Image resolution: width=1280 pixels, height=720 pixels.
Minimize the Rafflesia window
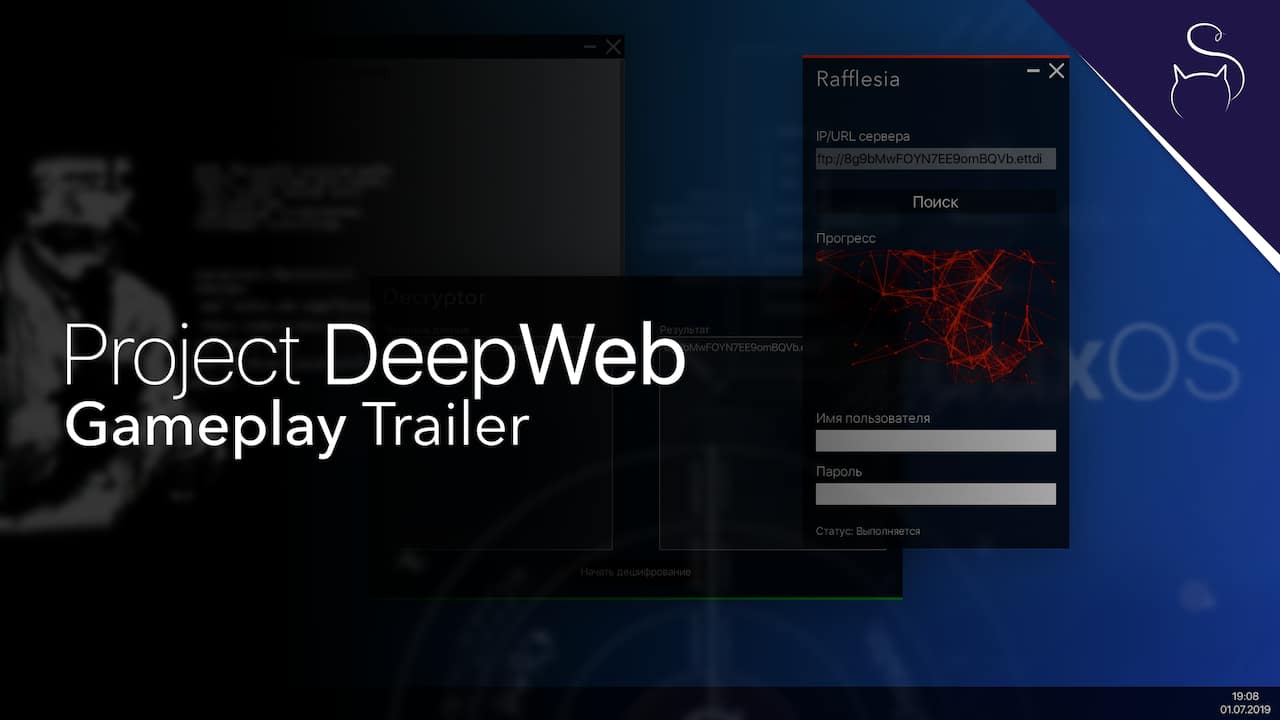pyautogui.click(x=1033, y=71)
